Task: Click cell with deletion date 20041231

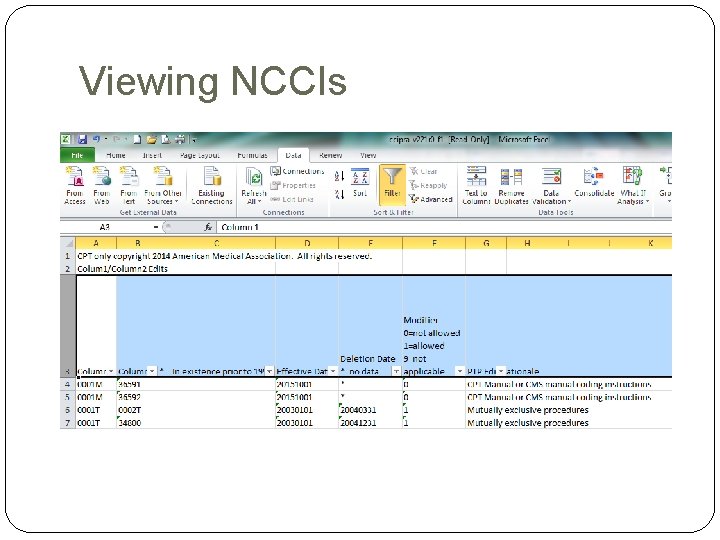Action: click(370, 422)
